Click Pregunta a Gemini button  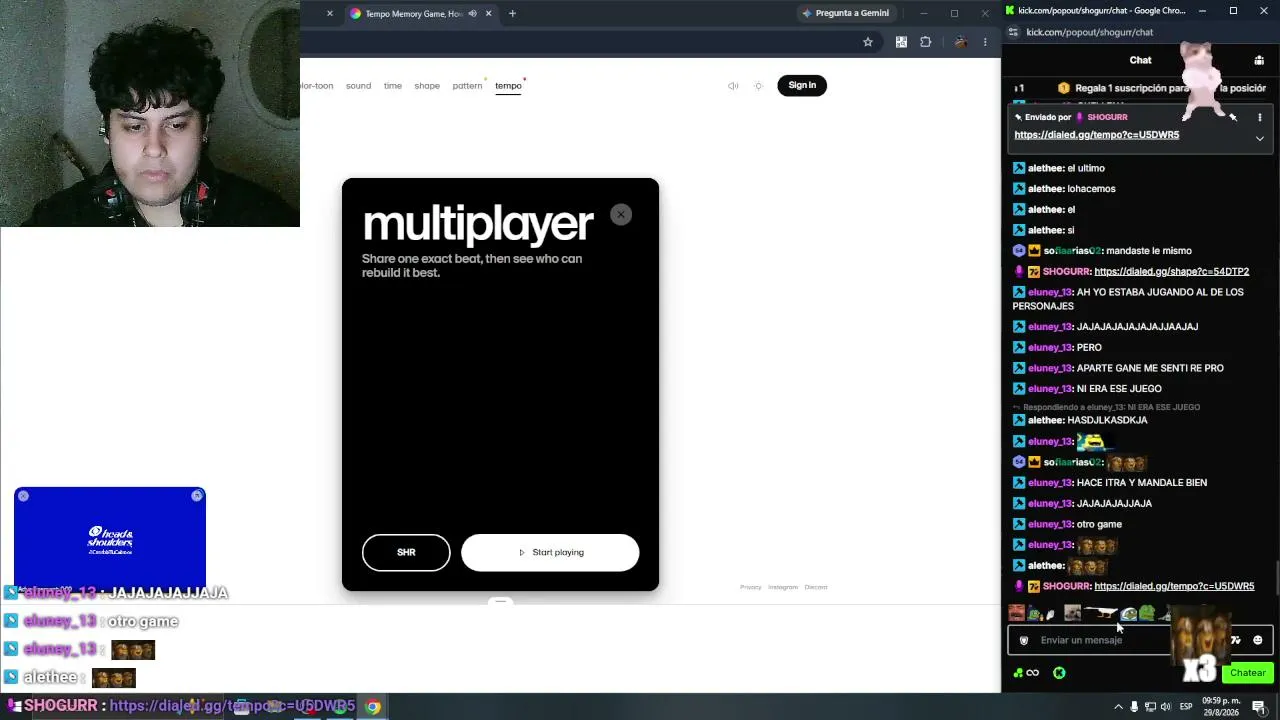(x=846, y=14)
